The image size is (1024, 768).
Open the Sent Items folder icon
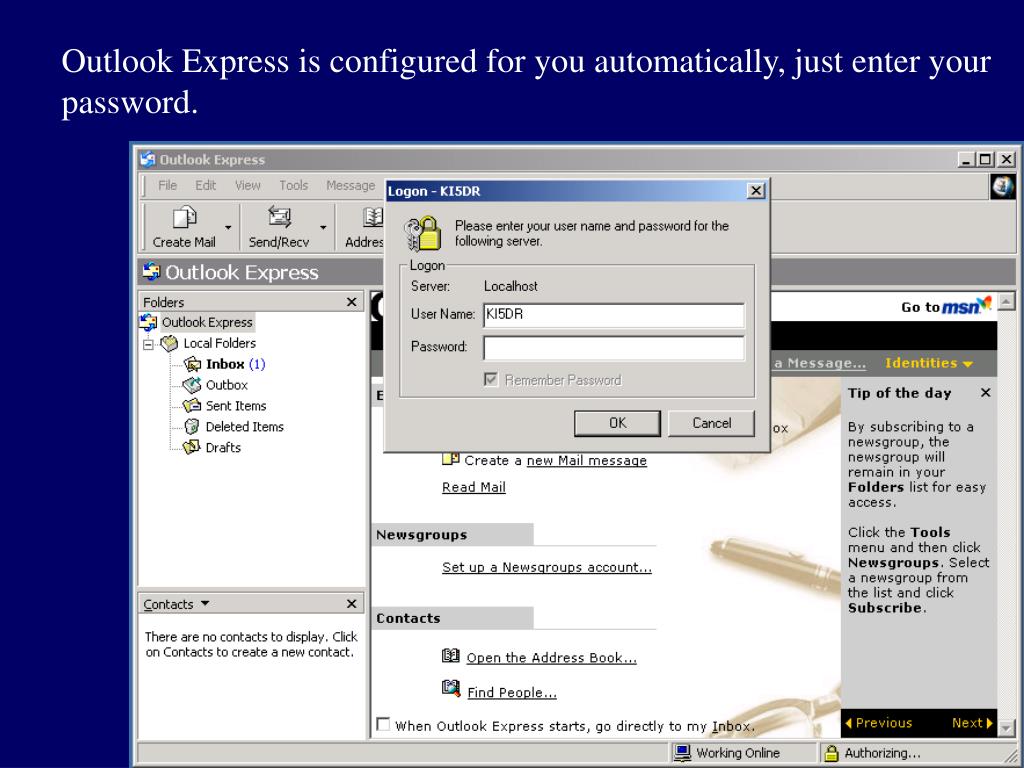(191, 406)
